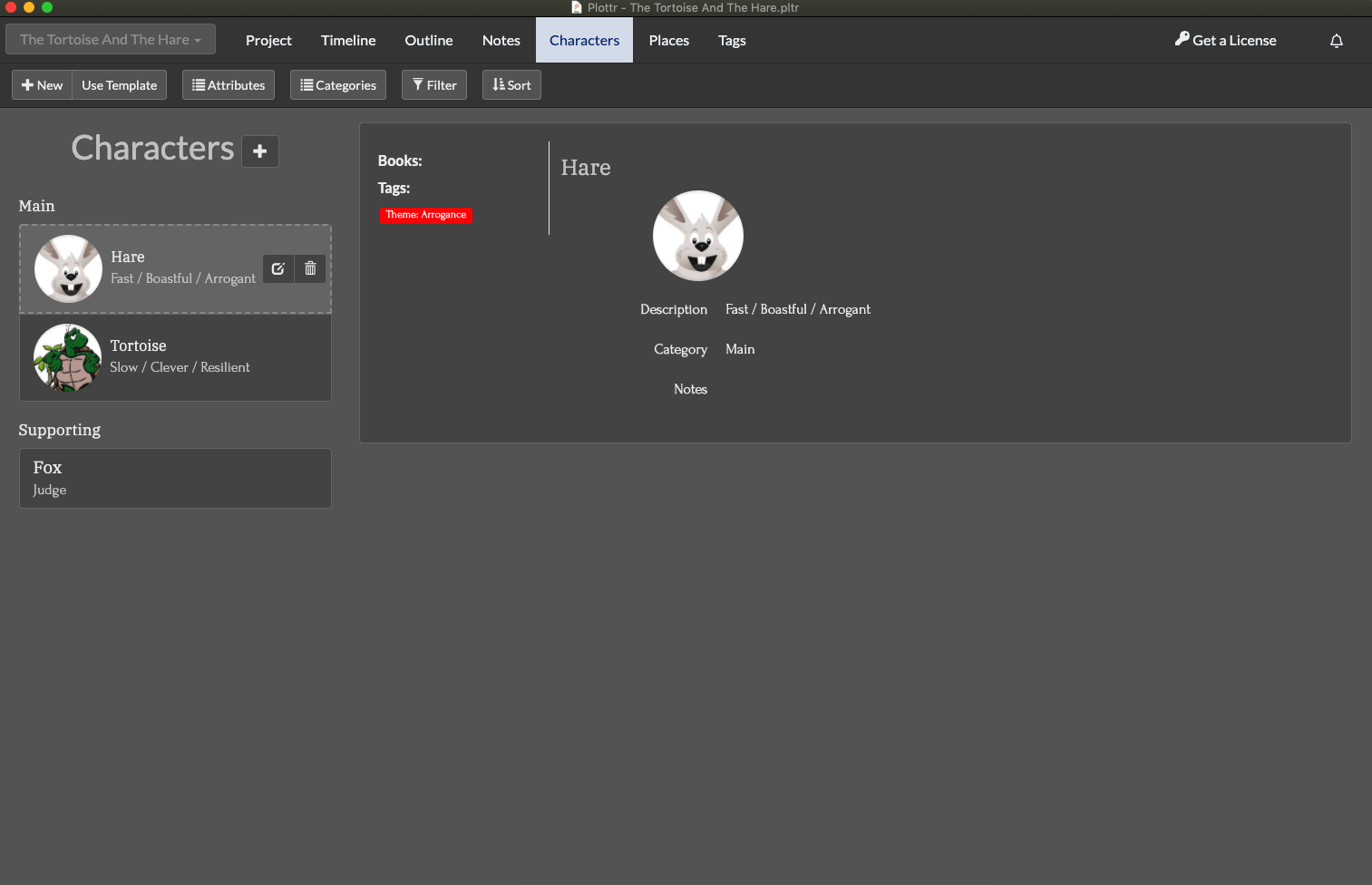Viewport: 1372px width, 885px height.
Task: Open the Attributes editor
Action: [x=229, y=85]
